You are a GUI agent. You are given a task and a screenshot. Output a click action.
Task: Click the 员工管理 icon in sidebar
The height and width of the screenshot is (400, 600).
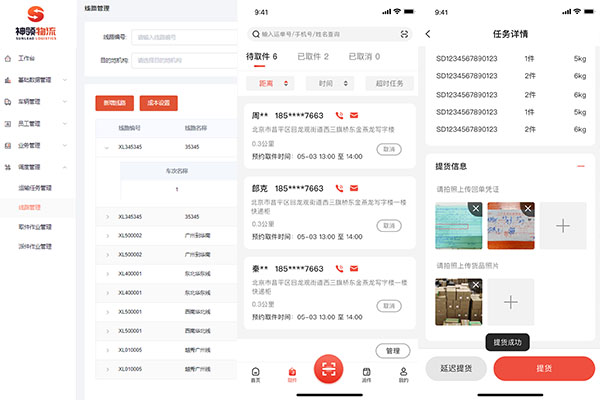pos(8,124)
